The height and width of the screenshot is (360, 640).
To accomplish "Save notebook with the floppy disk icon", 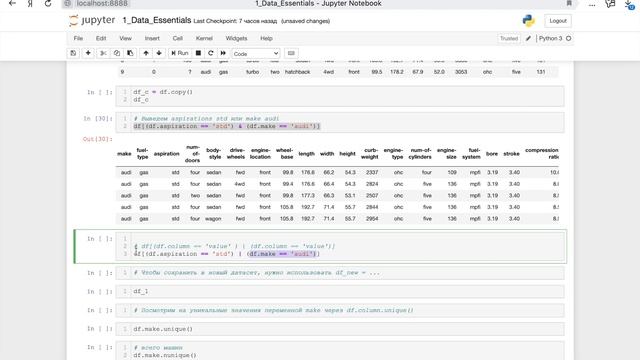I will tap(73, 53).
